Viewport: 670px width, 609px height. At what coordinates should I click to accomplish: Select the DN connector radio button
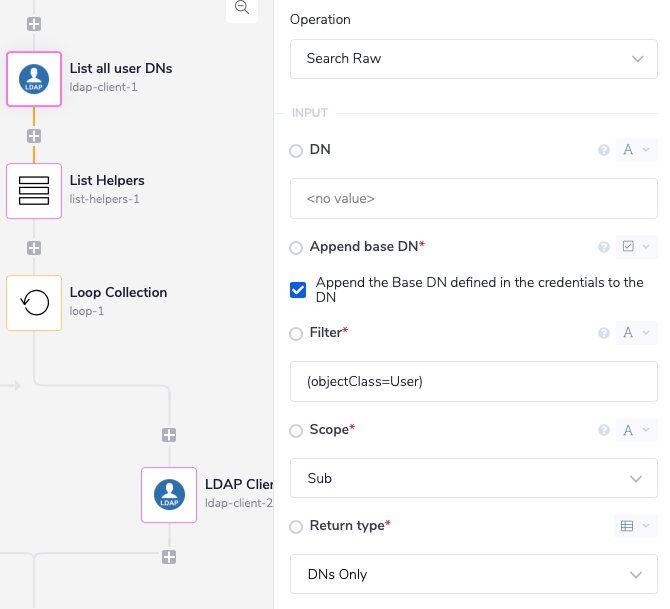tap(296, 150)
